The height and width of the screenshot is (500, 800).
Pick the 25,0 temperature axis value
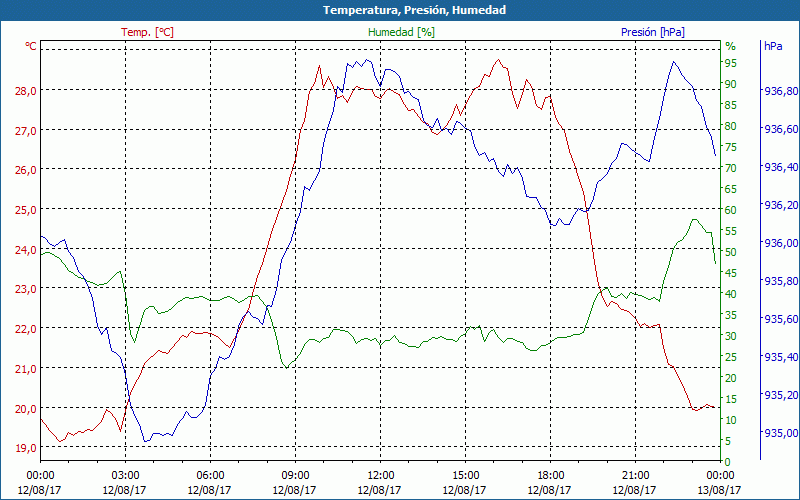pos(26,210)
